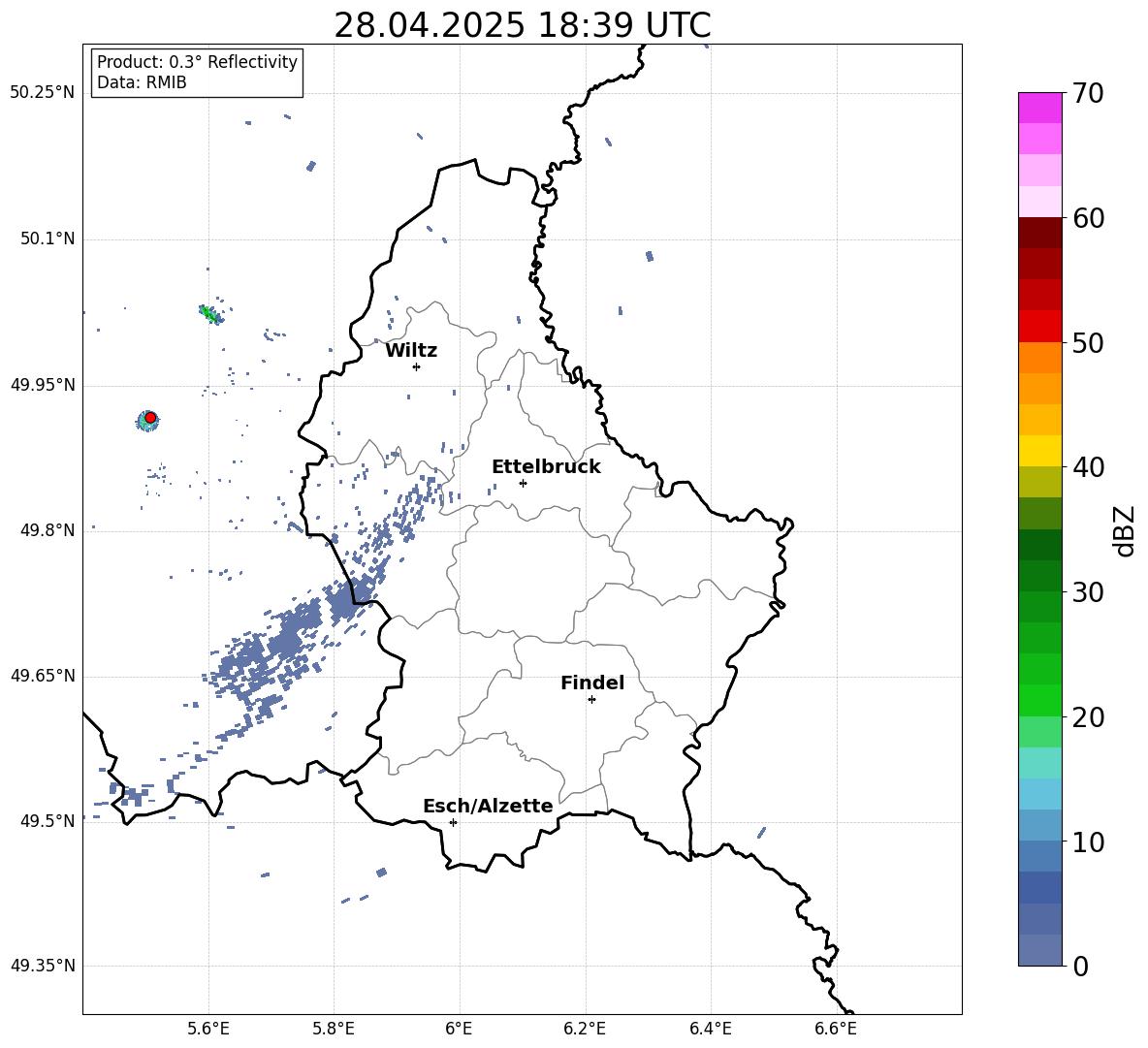Click the cross marker below Wiltz
Image resolution: width=1148 pixels, height=1048 pixels.
[417, 366]
